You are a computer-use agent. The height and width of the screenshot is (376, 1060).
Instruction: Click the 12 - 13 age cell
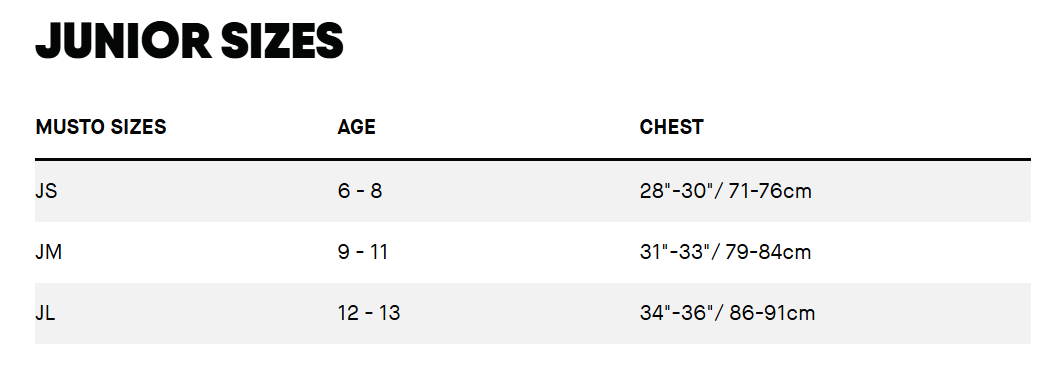tap(368, 313)
